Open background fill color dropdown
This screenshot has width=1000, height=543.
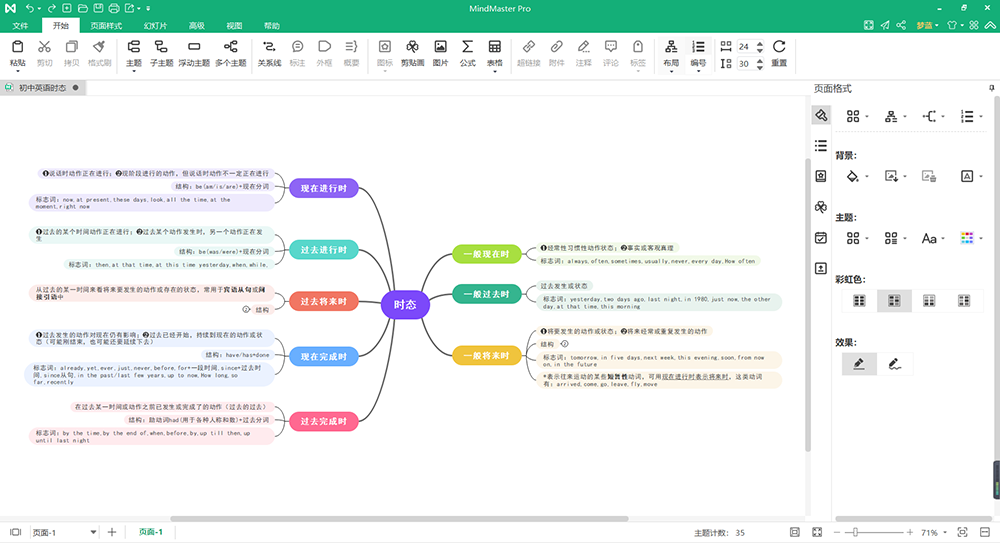coord(867,177)
